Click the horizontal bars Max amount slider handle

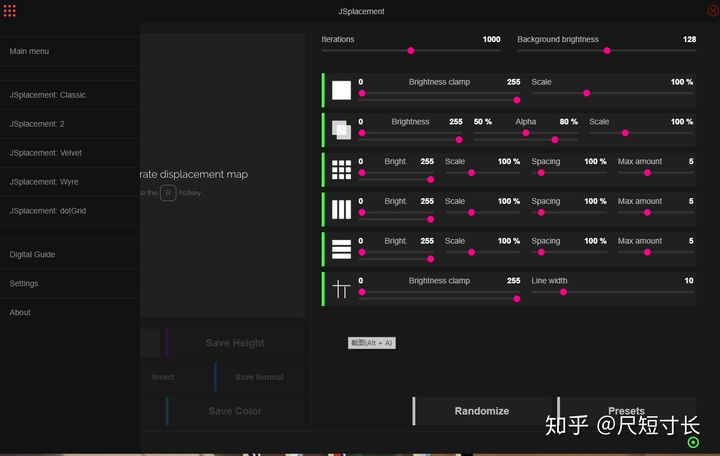[647, 252]
